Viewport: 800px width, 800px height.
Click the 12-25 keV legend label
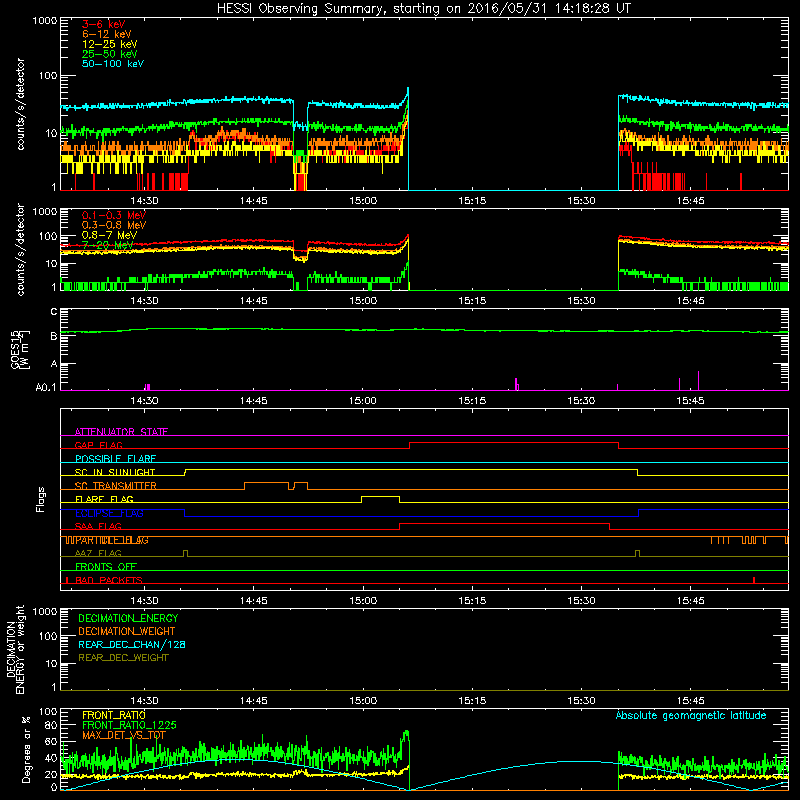109,44
